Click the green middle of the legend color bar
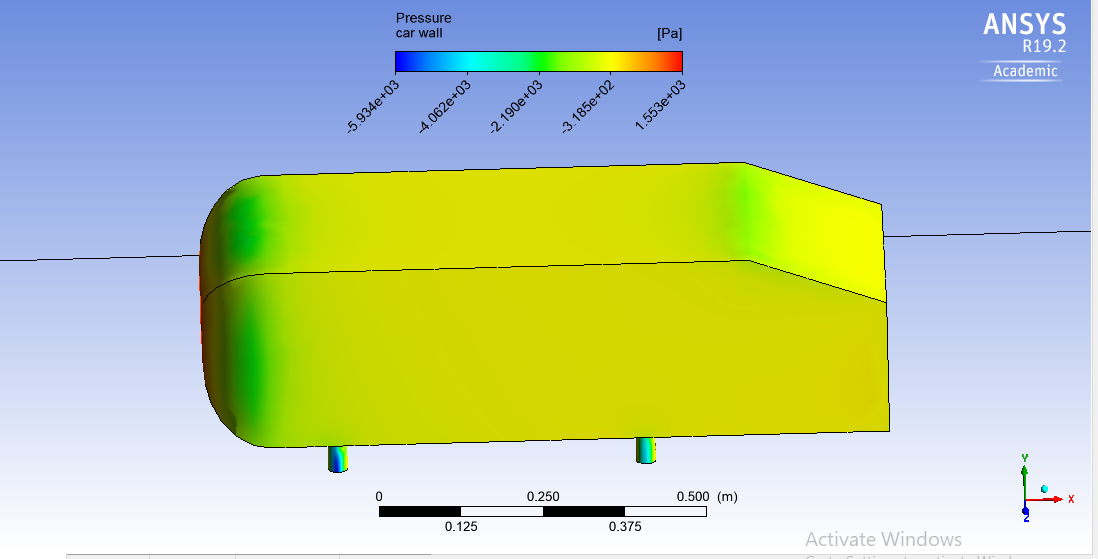The image size is (1098, 559). tap(538, 62)
